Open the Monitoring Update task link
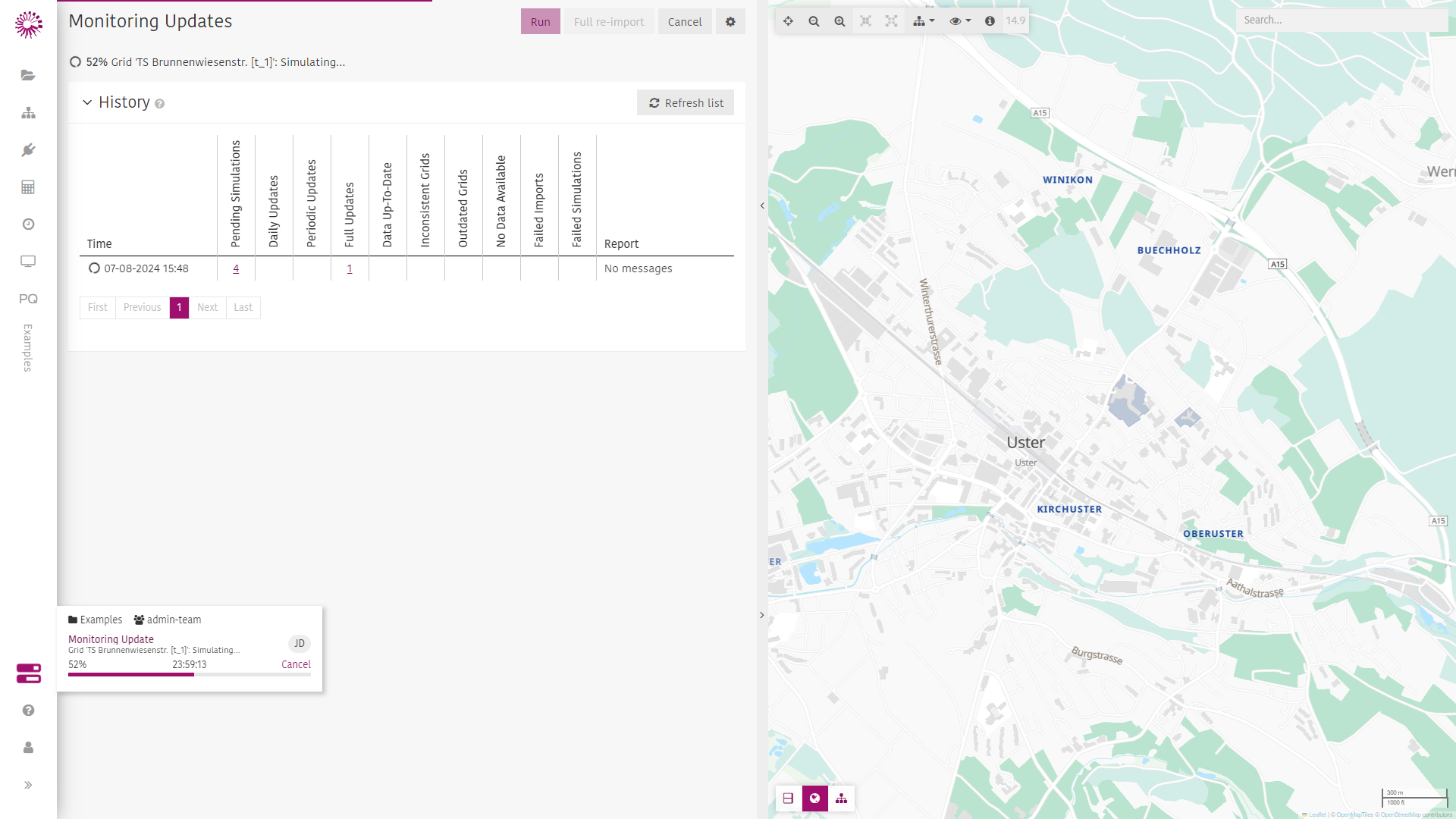Screen dimensions: 1456x819 (x=111, y=639)
